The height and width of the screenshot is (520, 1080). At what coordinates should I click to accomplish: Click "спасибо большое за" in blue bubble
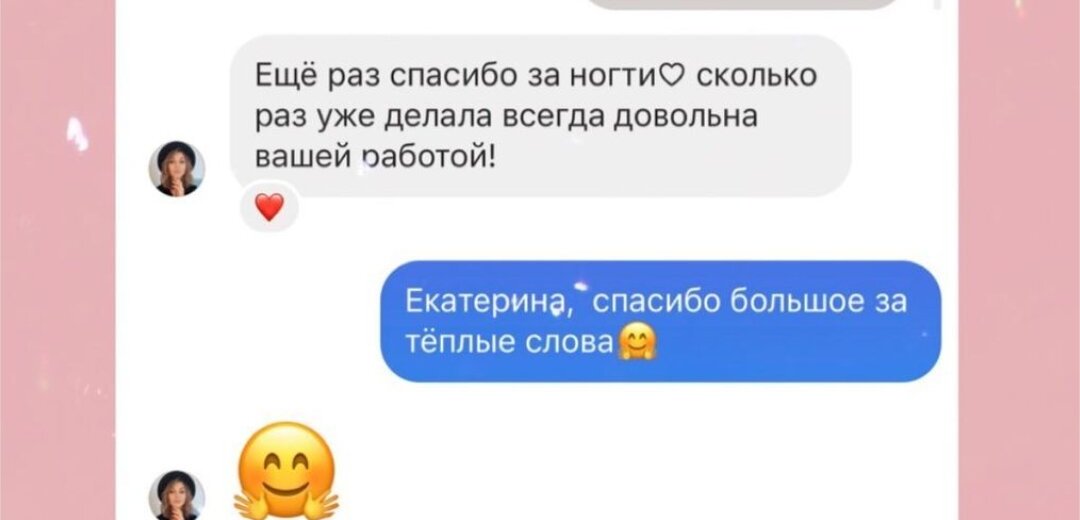coord(749,302)
